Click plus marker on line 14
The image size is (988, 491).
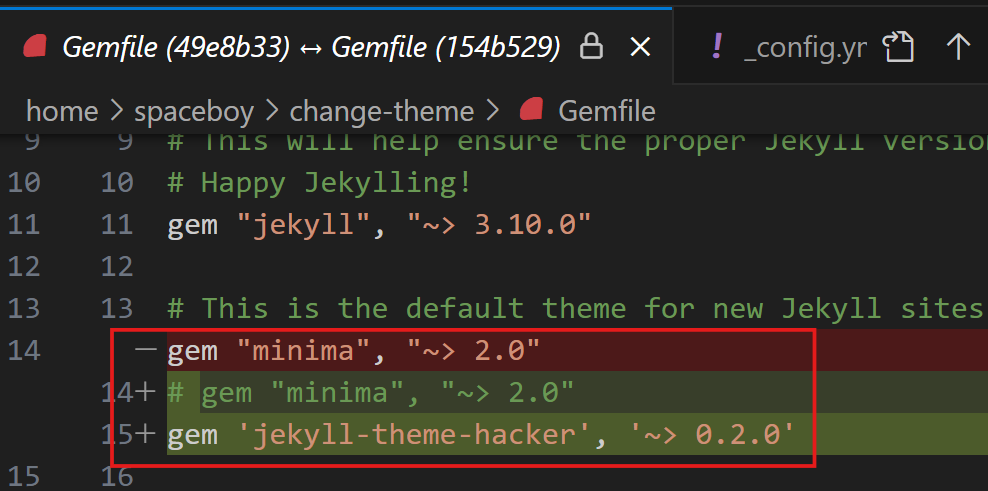(x=145, y=393)
